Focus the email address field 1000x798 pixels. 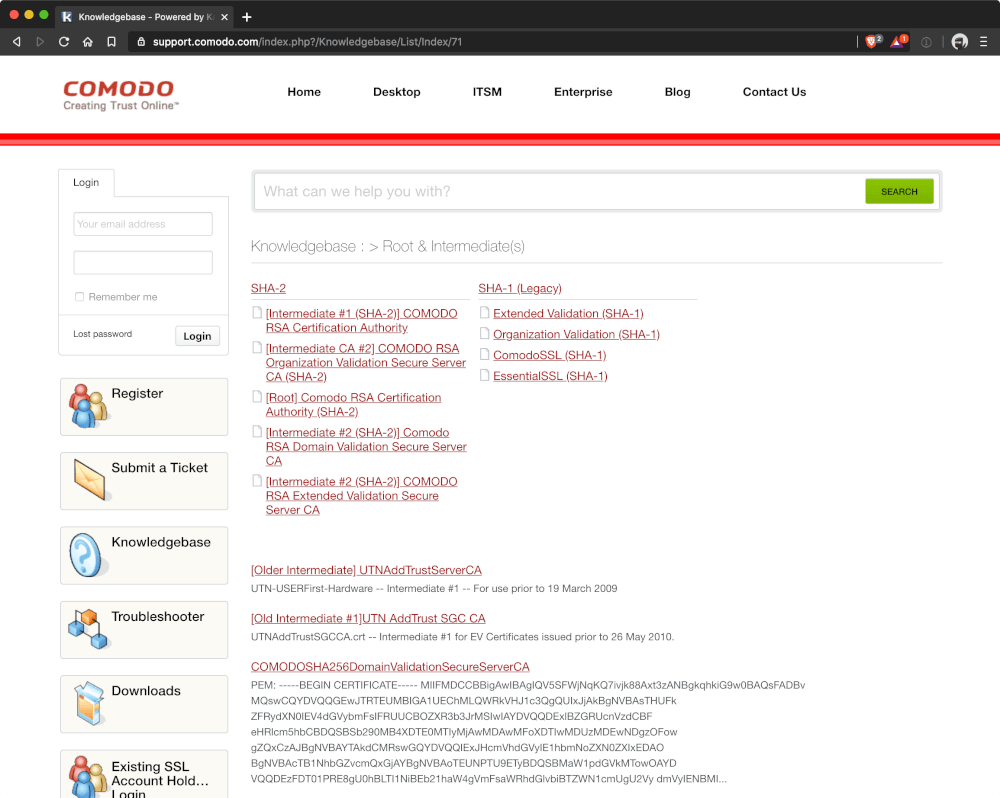(143, 224)
